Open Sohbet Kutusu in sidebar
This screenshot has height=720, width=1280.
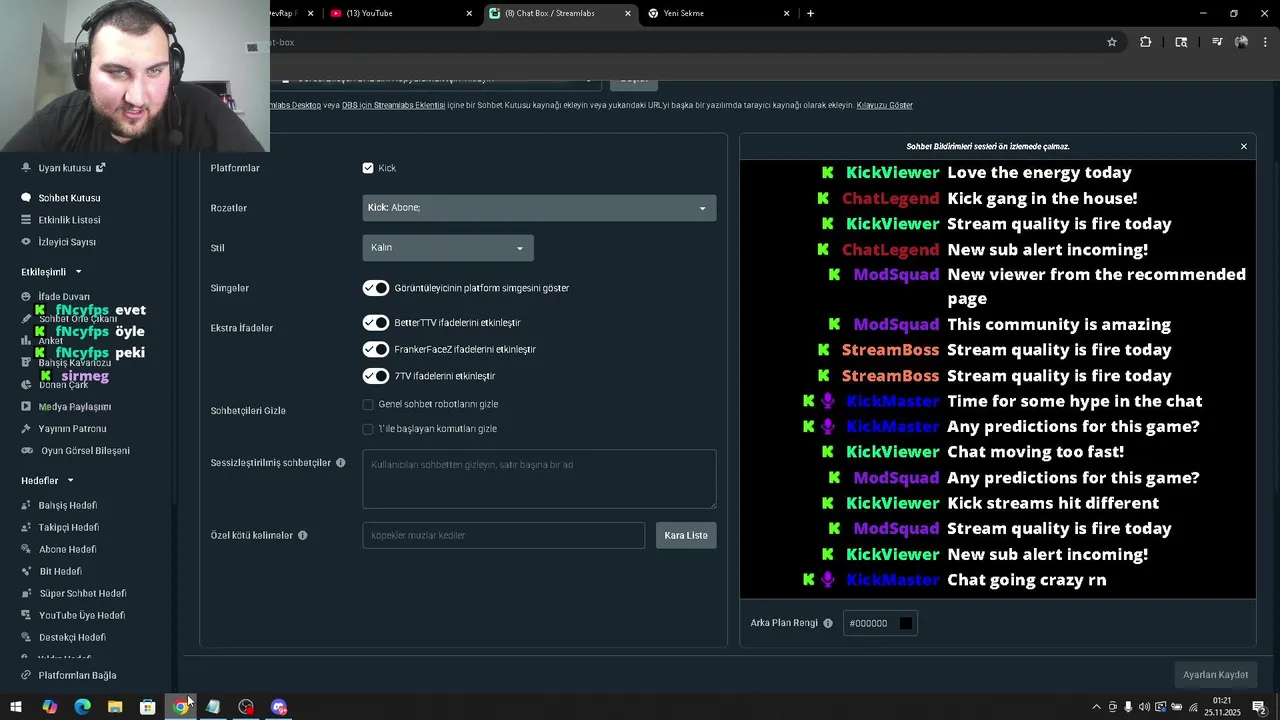pos(69,198)
